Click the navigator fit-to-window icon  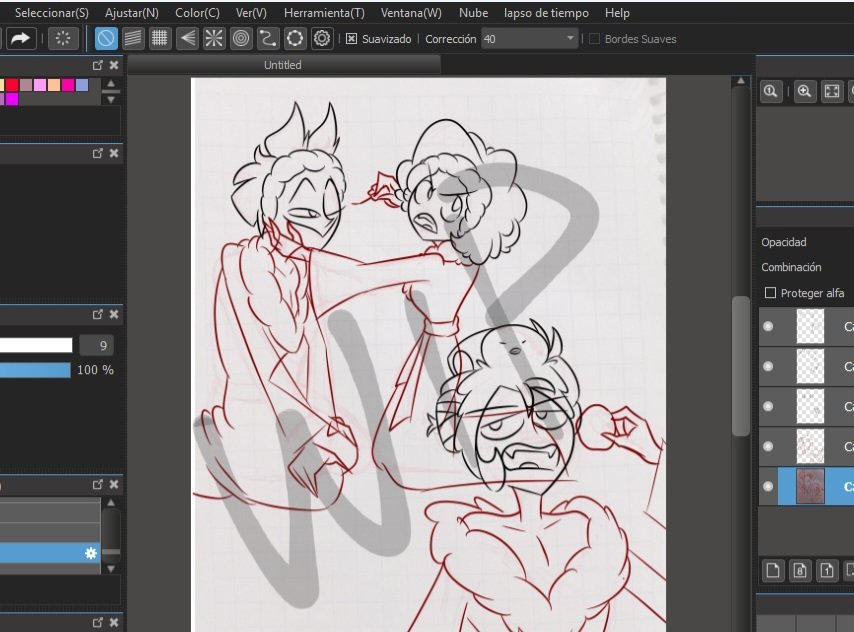[x=832, y=91]
